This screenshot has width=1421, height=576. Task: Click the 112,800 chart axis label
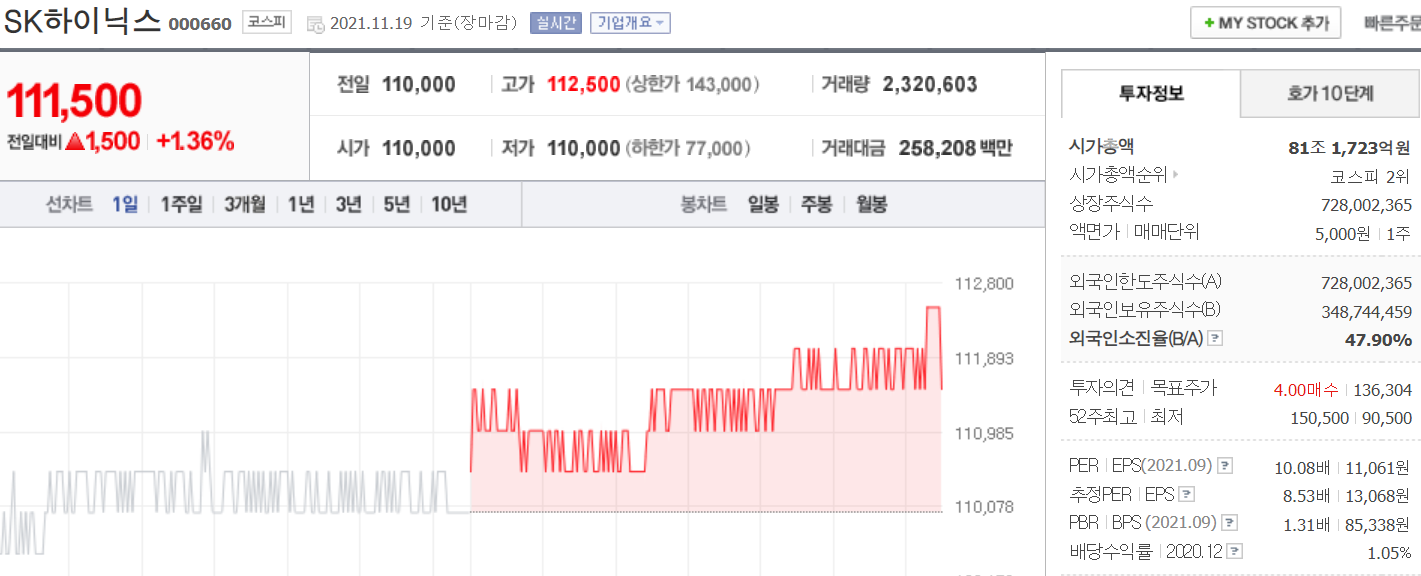point(985,284)
